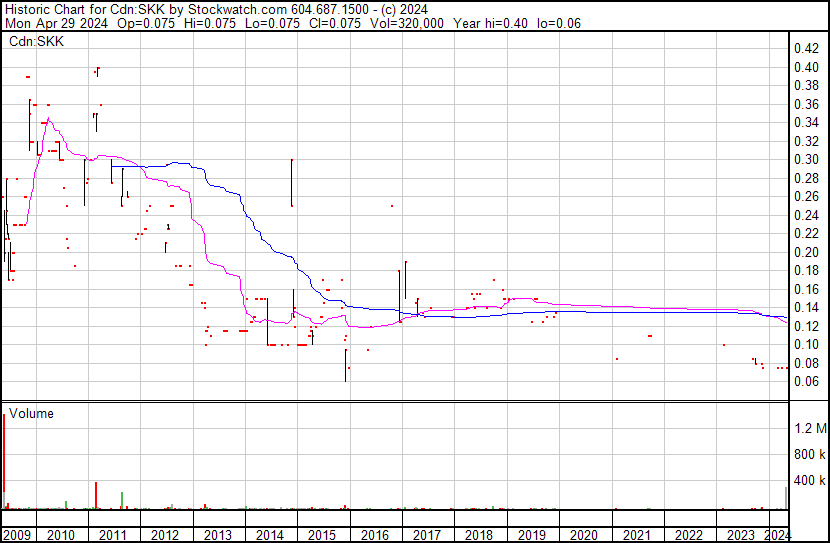Click the Cdn:SKK symbol label in chart
The height and width of the screenshot is (543, 830).
coord(37,42)
